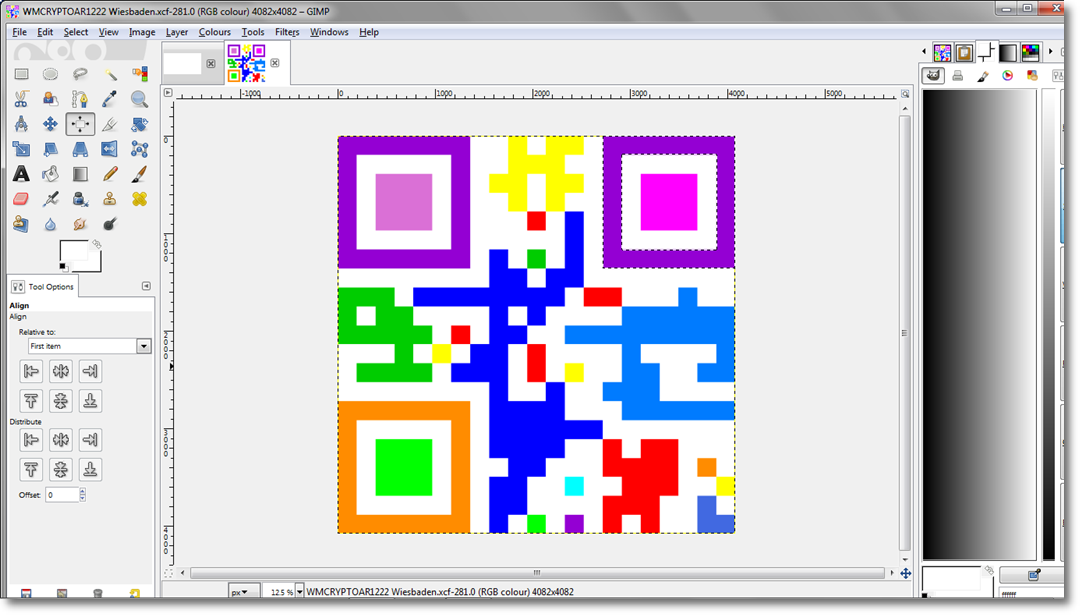Toggle zoom-on-window-resize magnifier button above the vertical scrollbar
This screenshot has width=1080, height=615.
[x=905, y=94]
